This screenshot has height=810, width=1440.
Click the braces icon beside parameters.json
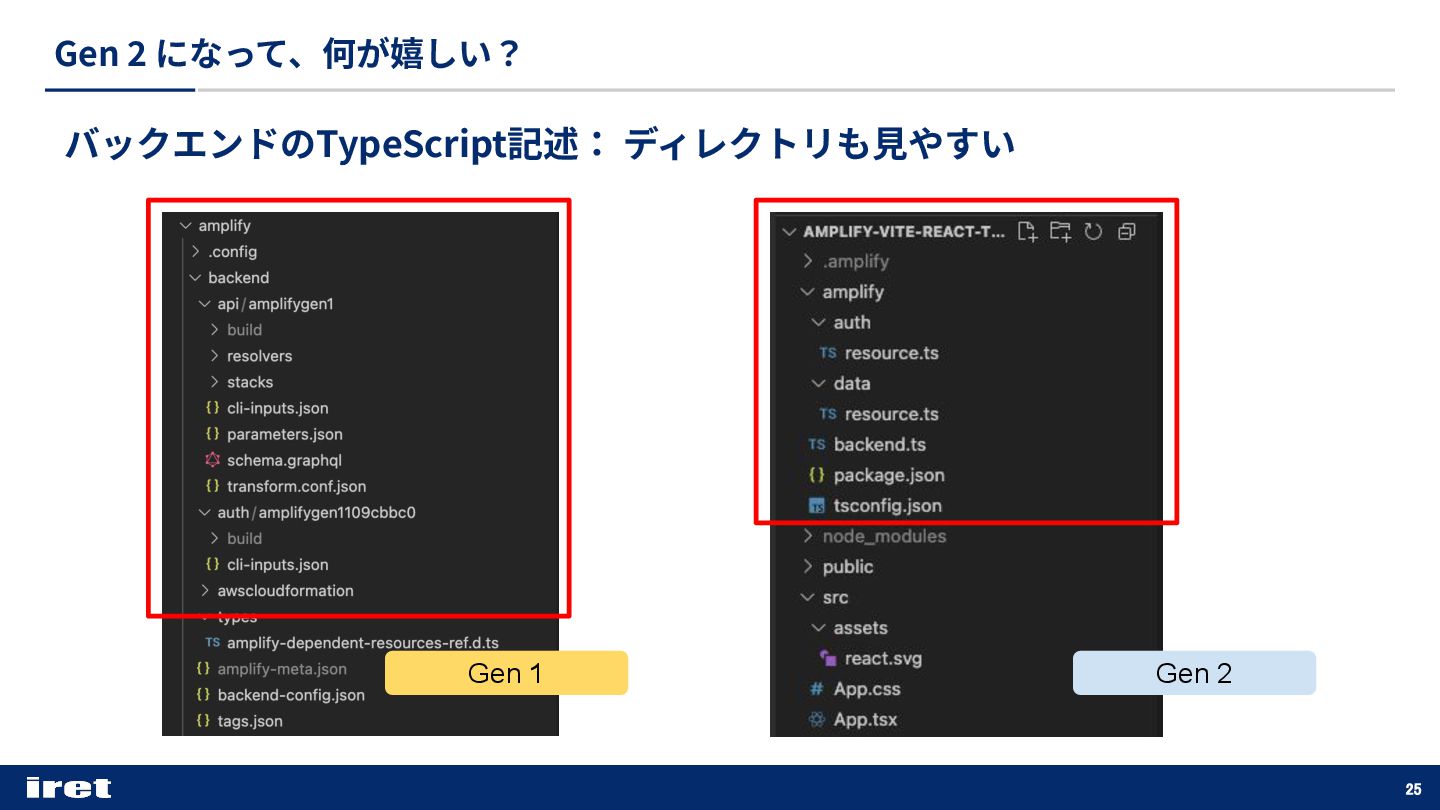(212, 434)
